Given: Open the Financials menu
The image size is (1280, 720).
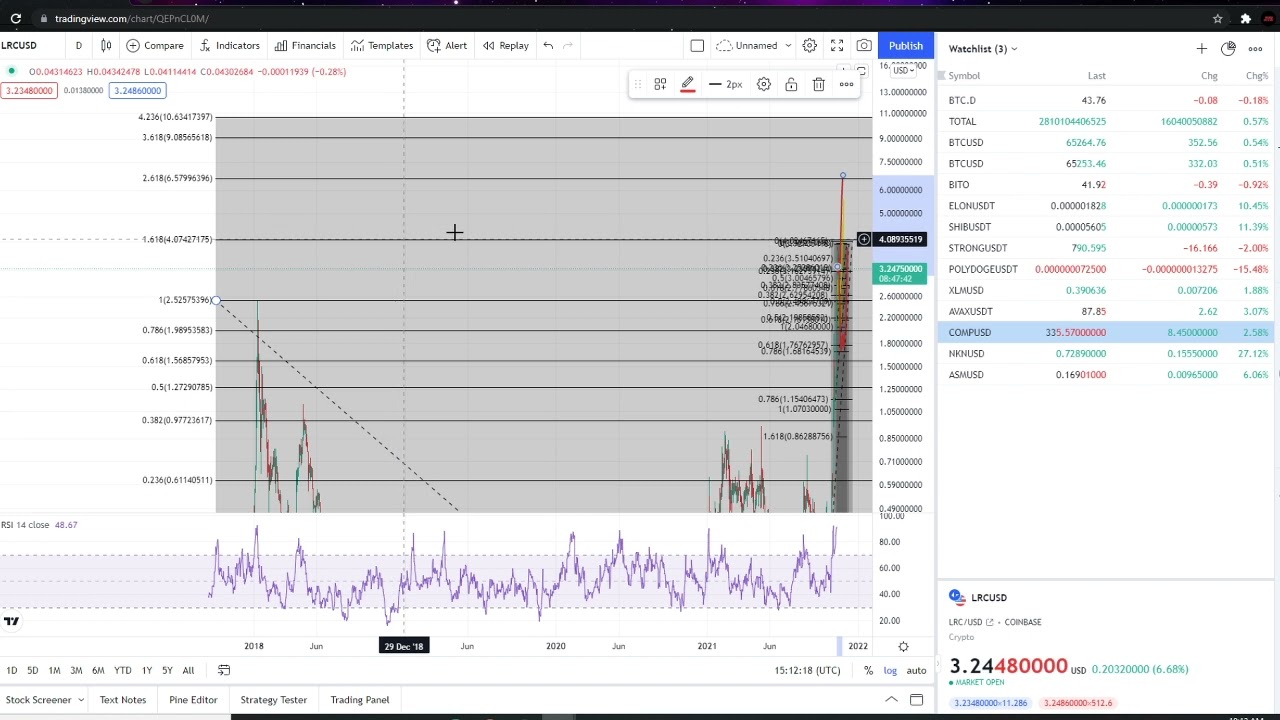Looking at the screenshot, I should tap(305, 45).
